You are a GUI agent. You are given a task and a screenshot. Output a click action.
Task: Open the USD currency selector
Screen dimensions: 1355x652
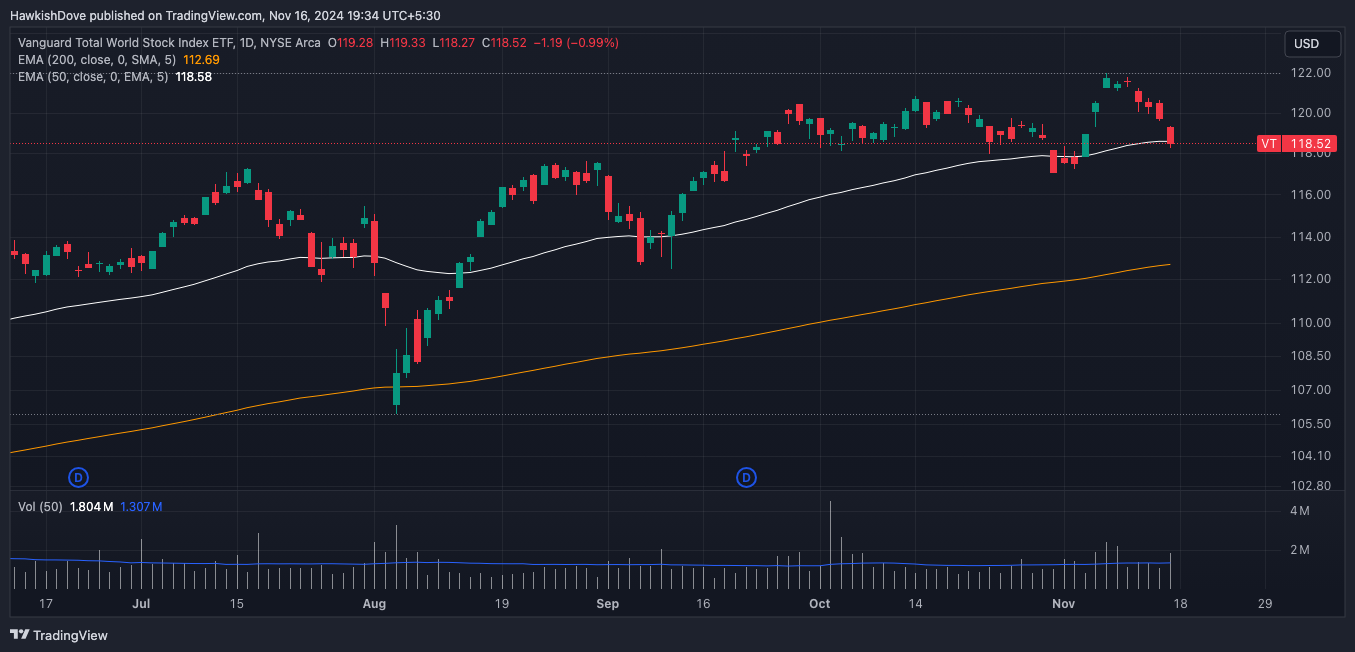(1312, 44)
